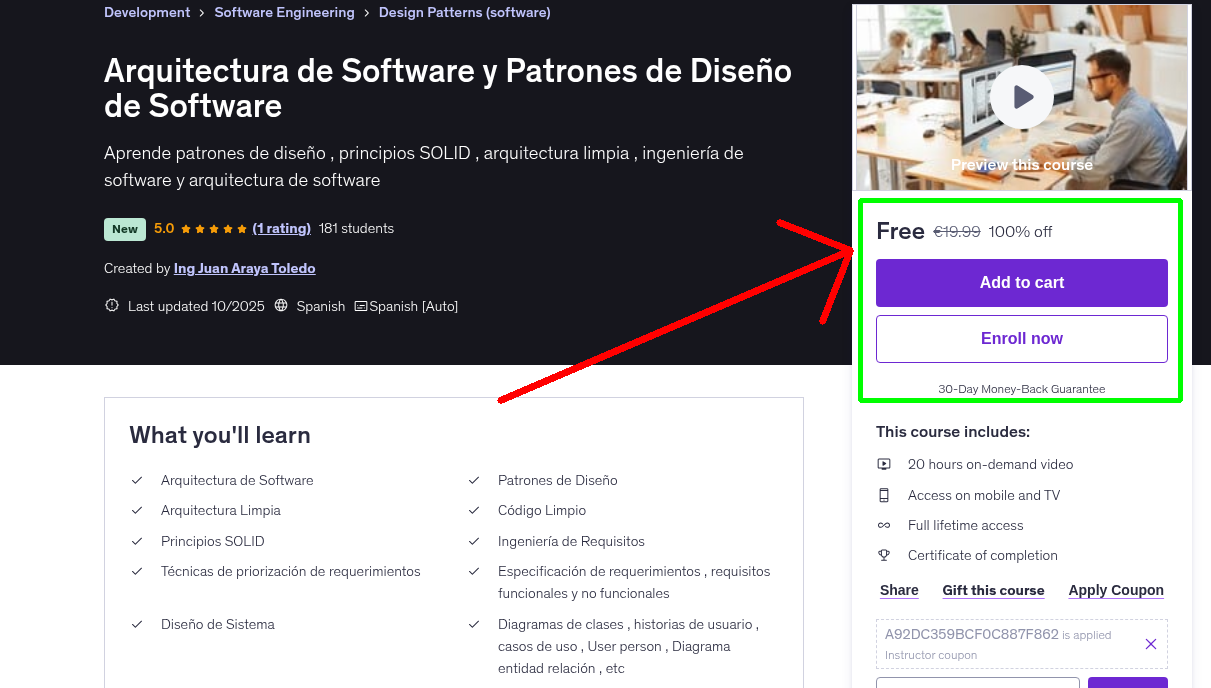Viewport: 1211px width, 688px height.
Task: View instructor Ing Juan Araya Toledo's profile
Action: pos(244,268)
